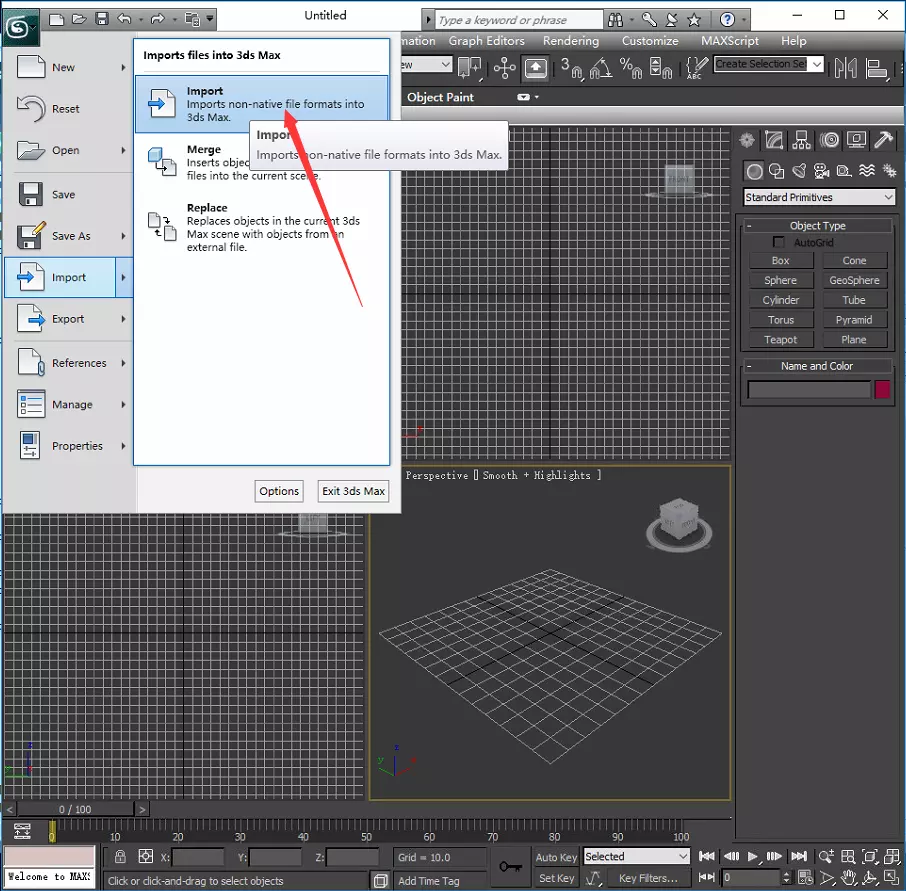
Task: Open the Motion command panel icon
Action: [x=829, y=140]
